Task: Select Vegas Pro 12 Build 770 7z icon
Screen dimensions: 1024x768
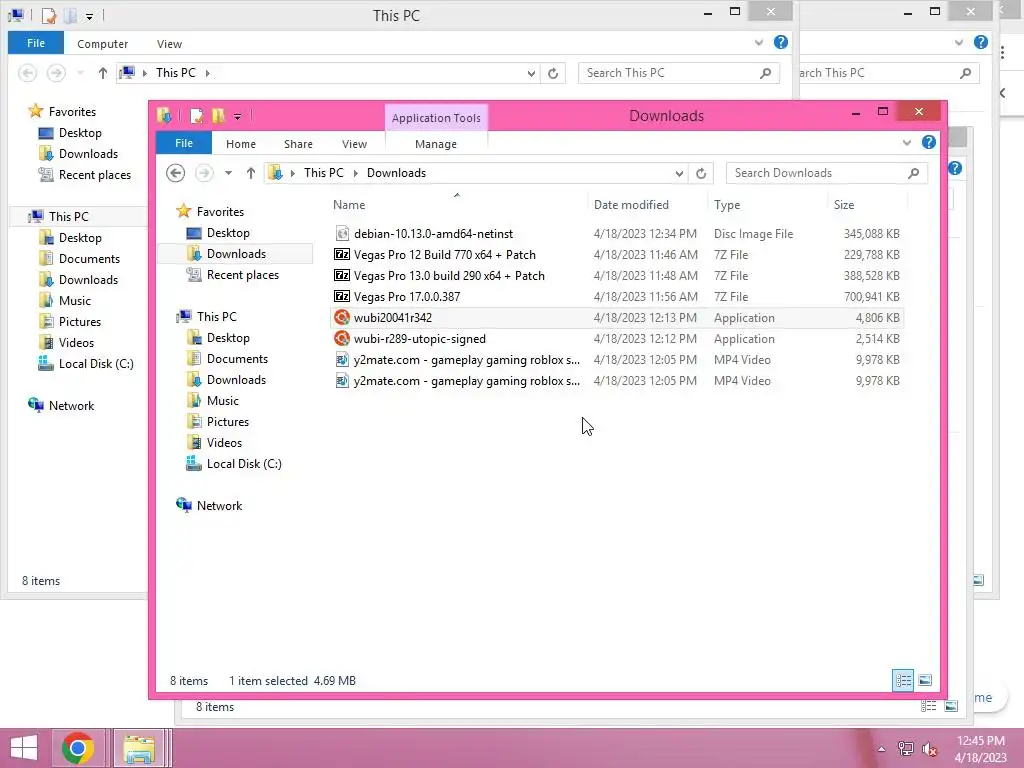Action: [342, 254]
